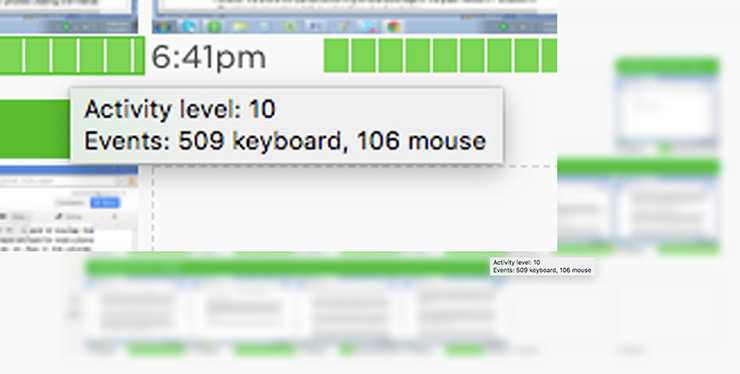740x374 pixels.
Task: Click the yellow folder icon in the taskbar
Action: [240, 26]
